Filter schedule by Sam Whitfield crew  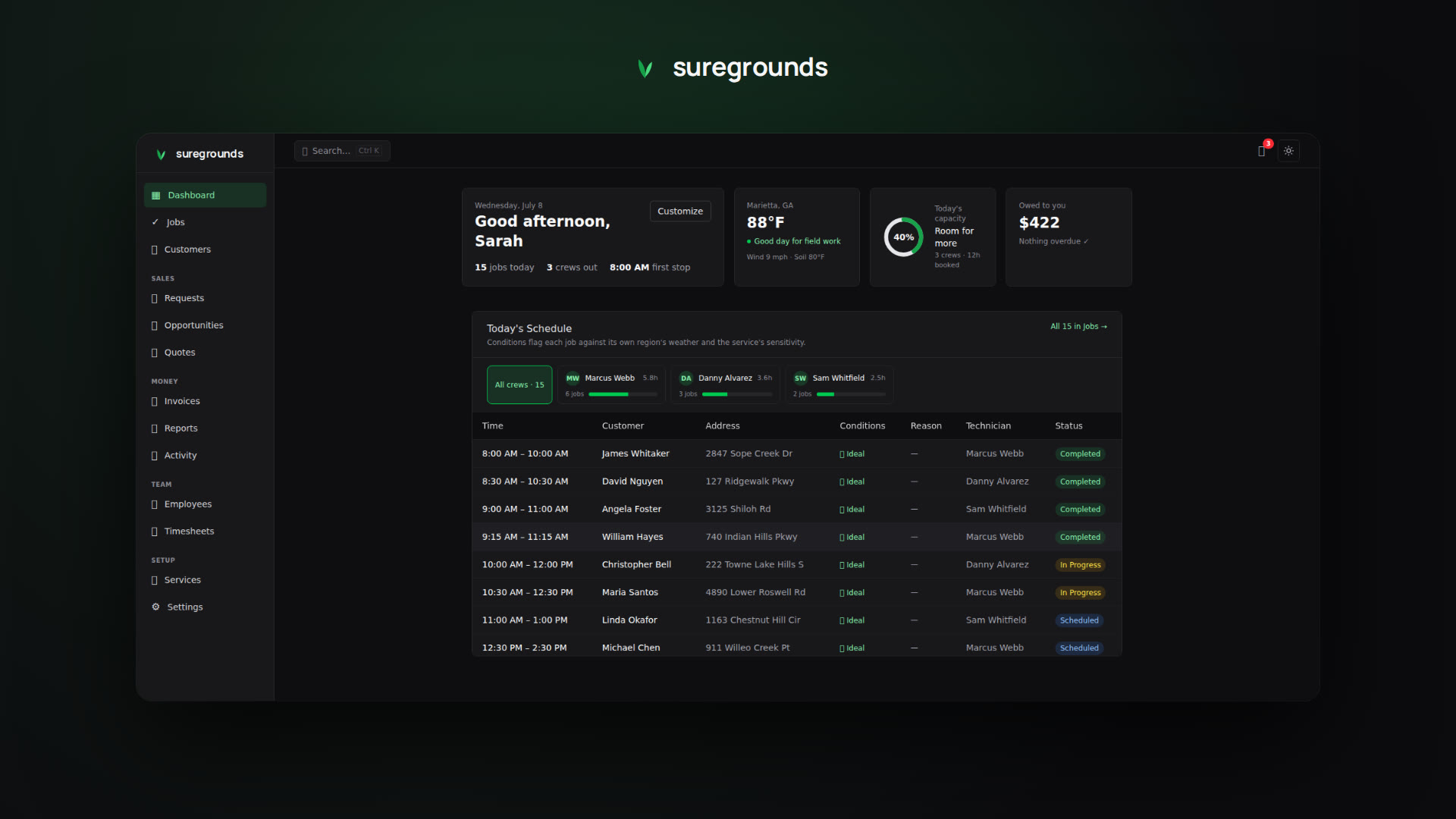tap(839, 385)
